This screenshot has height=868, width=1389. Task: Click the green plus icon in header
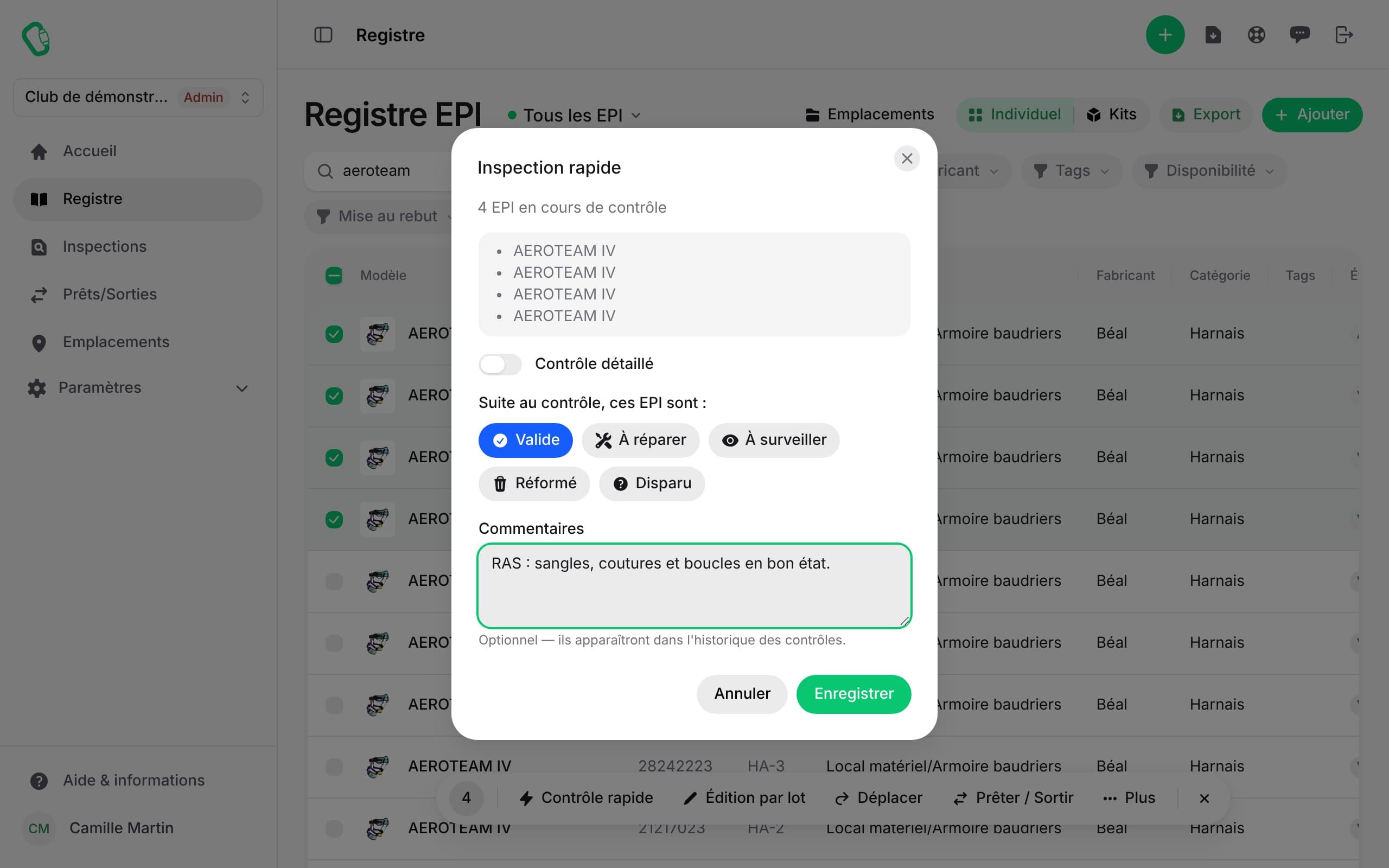tap(1164, 35)
